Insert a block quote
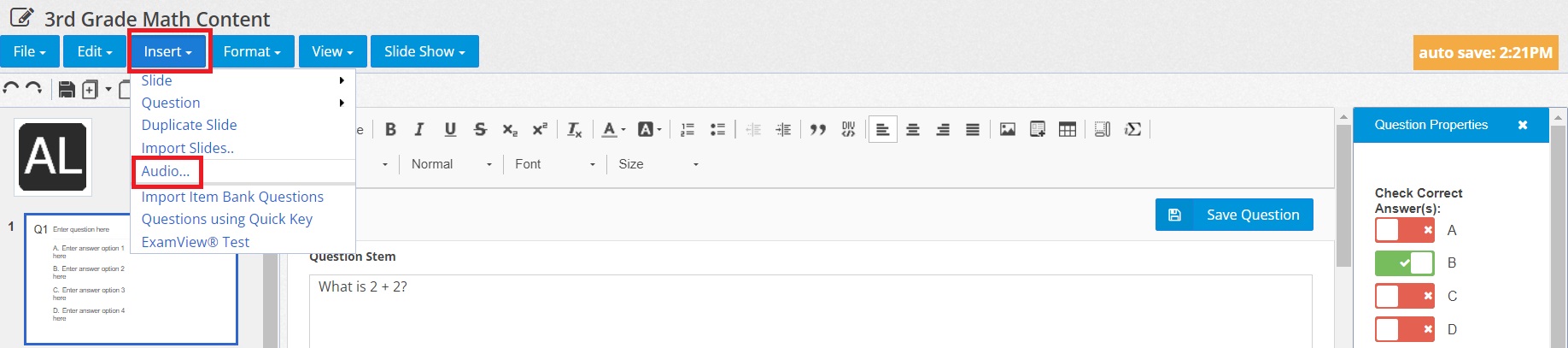This screenshot has height=348, width=1568. (x=818, y=129)
